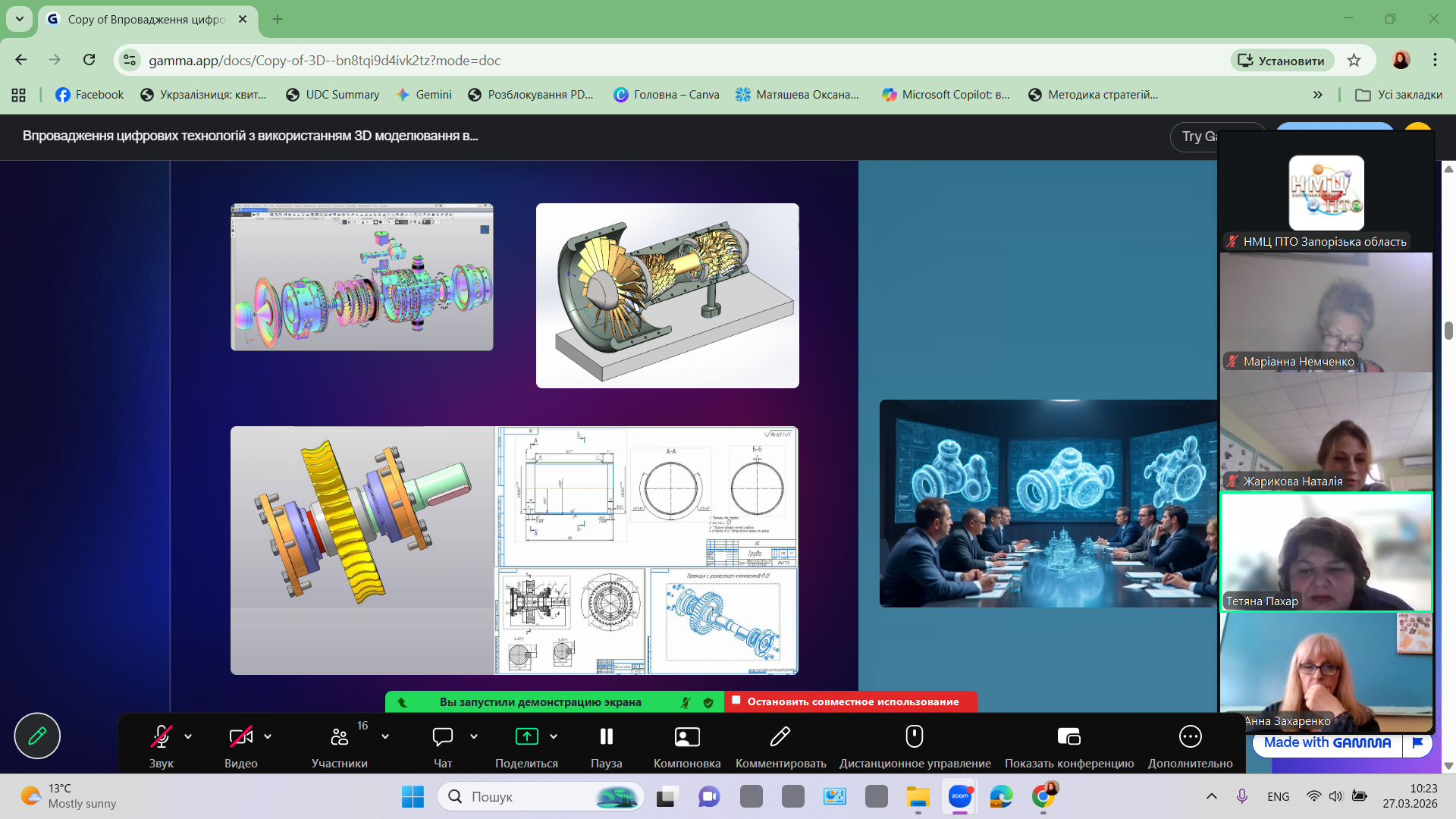Click Show meeting (Показать конференцию) icon
This screenshot has height=819, width=1456.
(x=1068, y=736)
